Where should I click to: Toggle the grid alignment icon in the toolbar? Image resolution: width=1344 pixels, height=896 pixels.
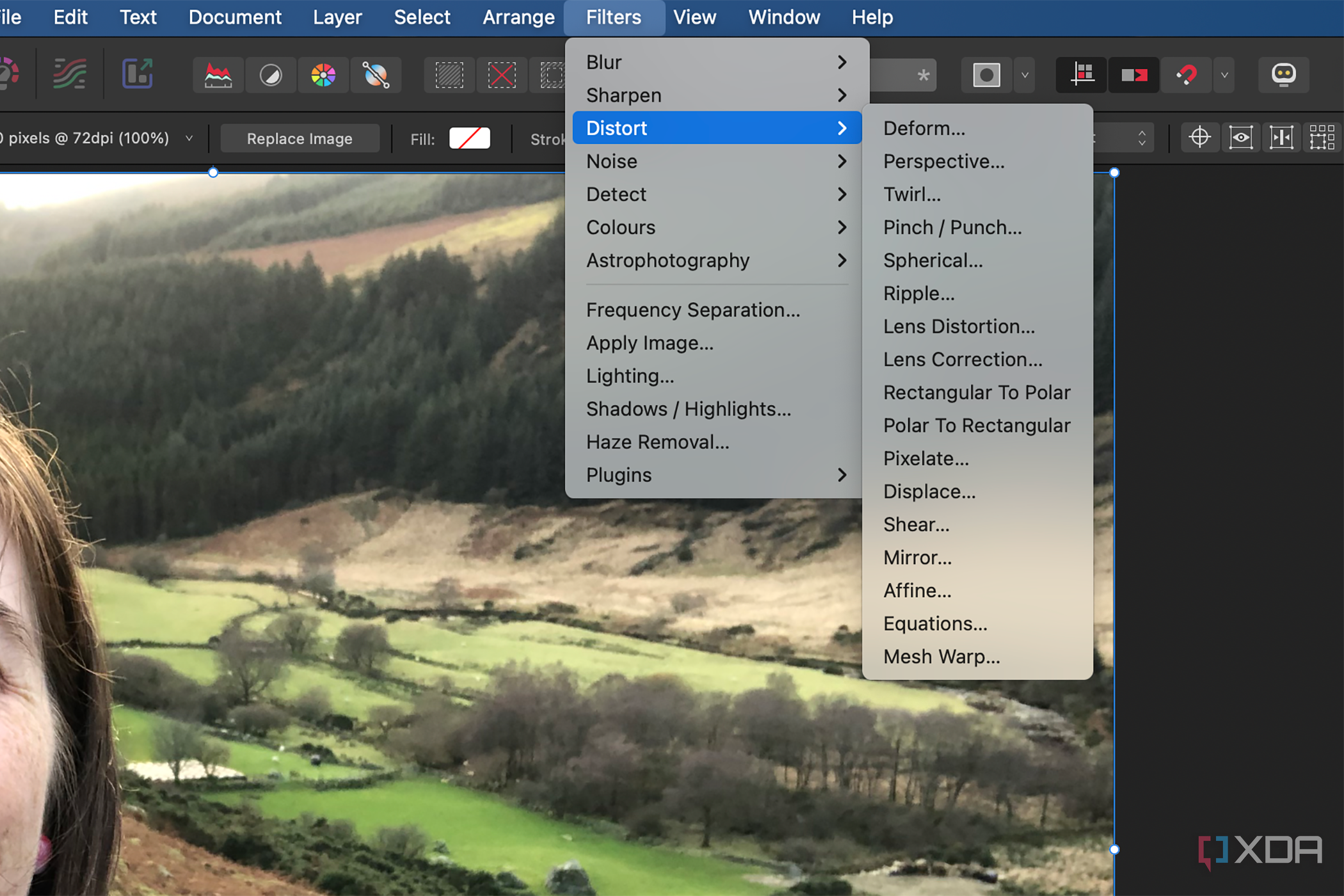(x=1081, y=75)
